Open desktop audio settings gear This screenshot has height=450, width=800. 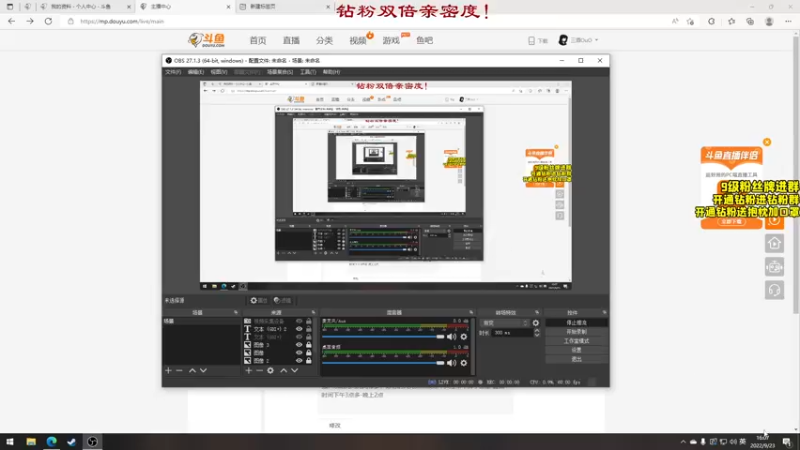pyautogui.click(x=464, y=363)
